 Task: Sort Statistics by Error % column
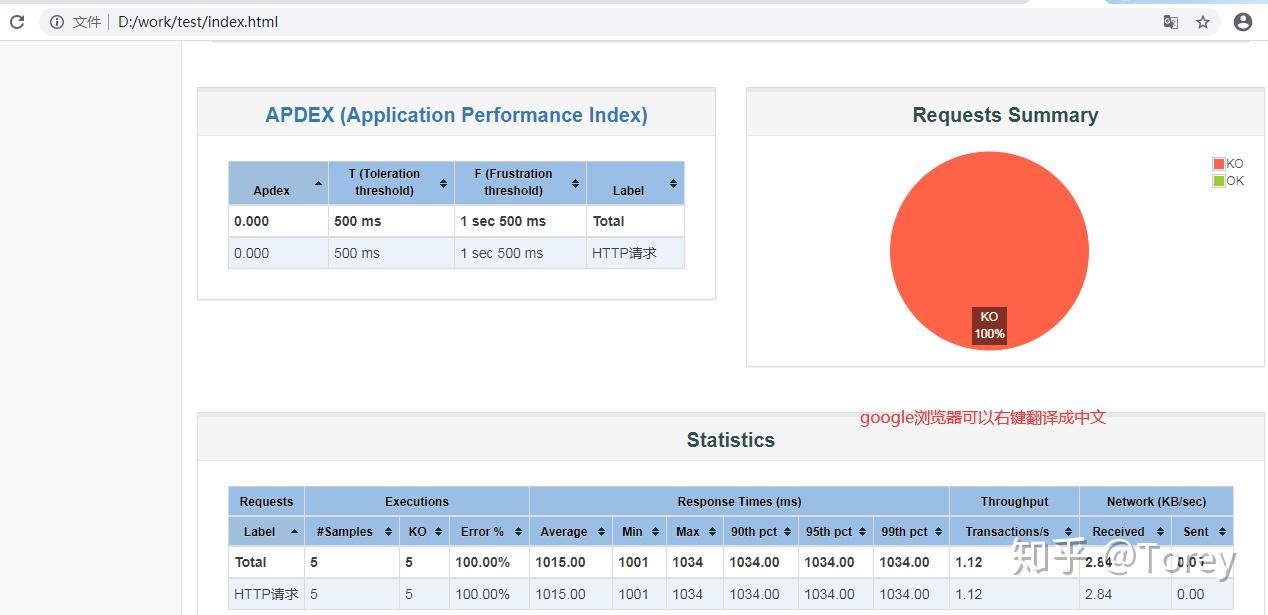tap(489, 531)
